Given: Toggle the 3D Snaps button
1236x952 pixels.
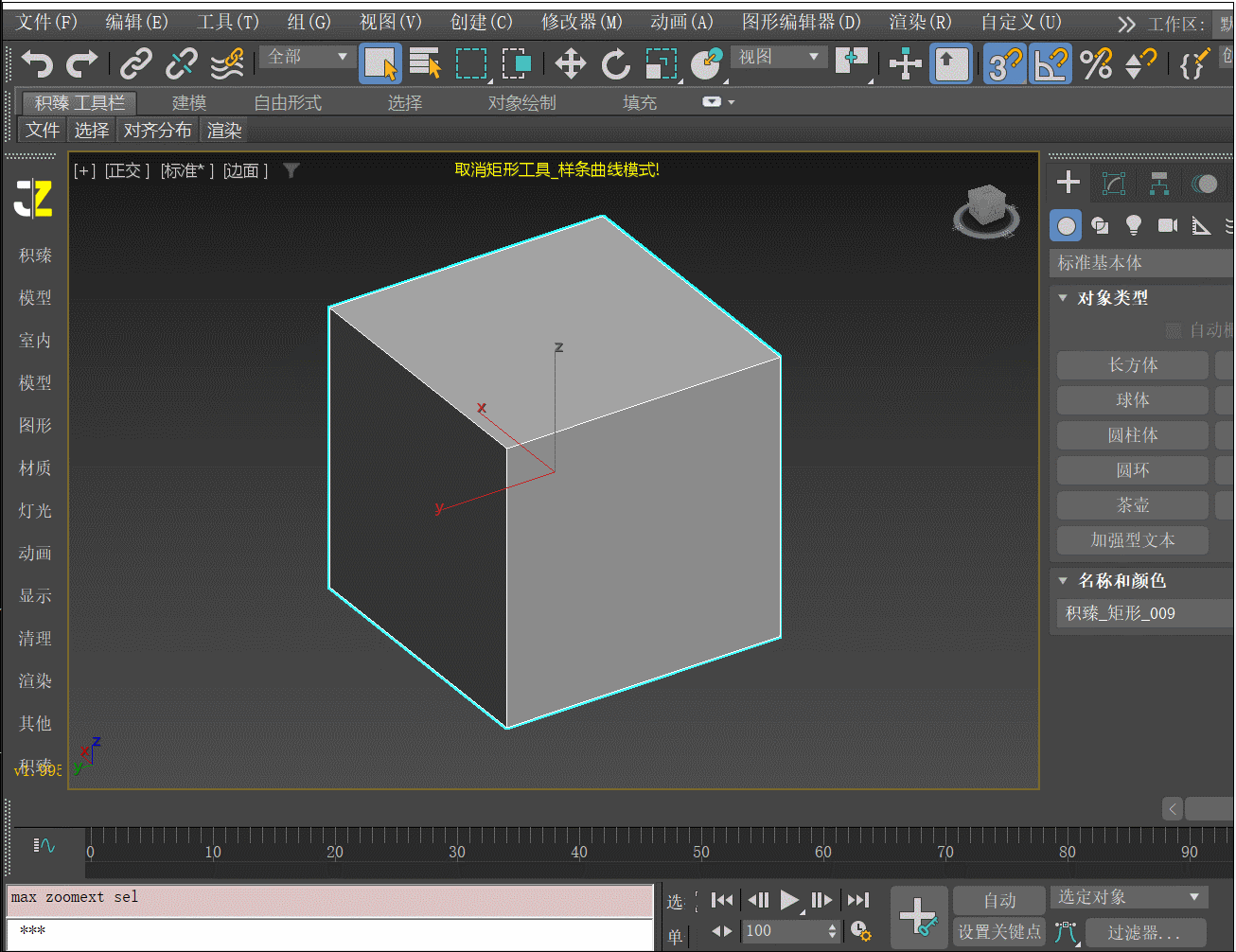Looking at the screenshot, I should point(1005,63).
